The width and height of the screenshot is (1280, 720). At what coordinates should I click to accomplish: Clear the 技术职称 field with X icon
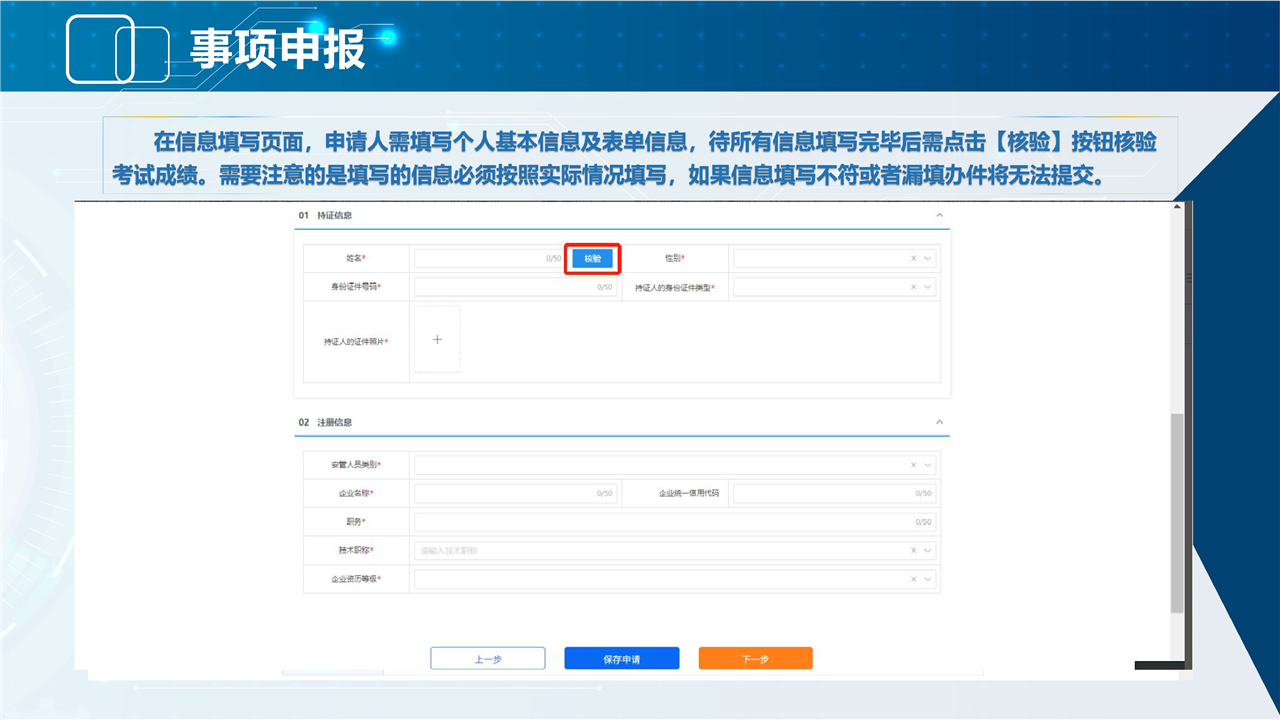[x=913, y=550]
